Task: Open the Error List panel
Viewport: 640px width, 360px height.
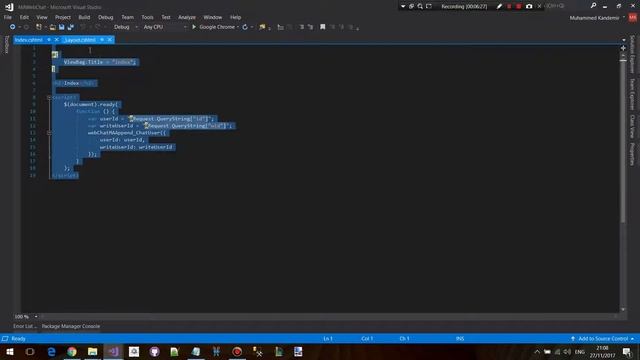Action: [x=24, y=326]
